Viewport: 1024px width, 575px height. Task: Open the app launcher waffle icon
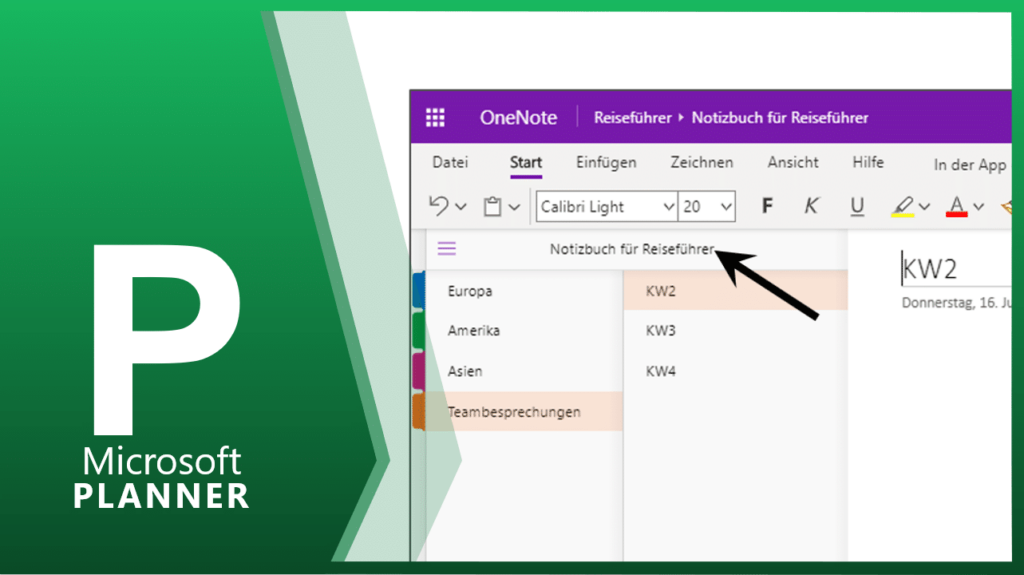click(x=435, y=118)
